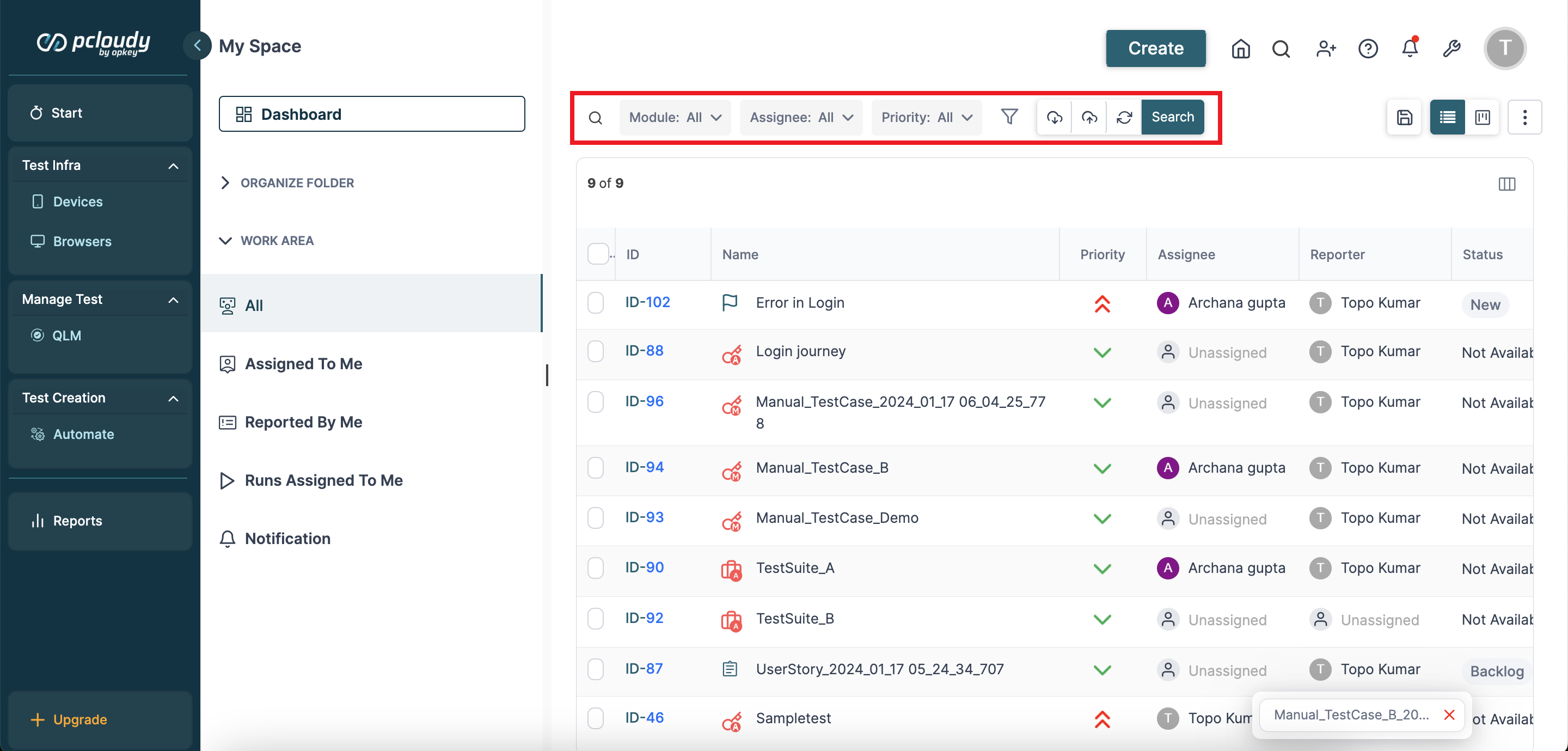
Task: Open the Dashboard button
Action: [372, 114]
